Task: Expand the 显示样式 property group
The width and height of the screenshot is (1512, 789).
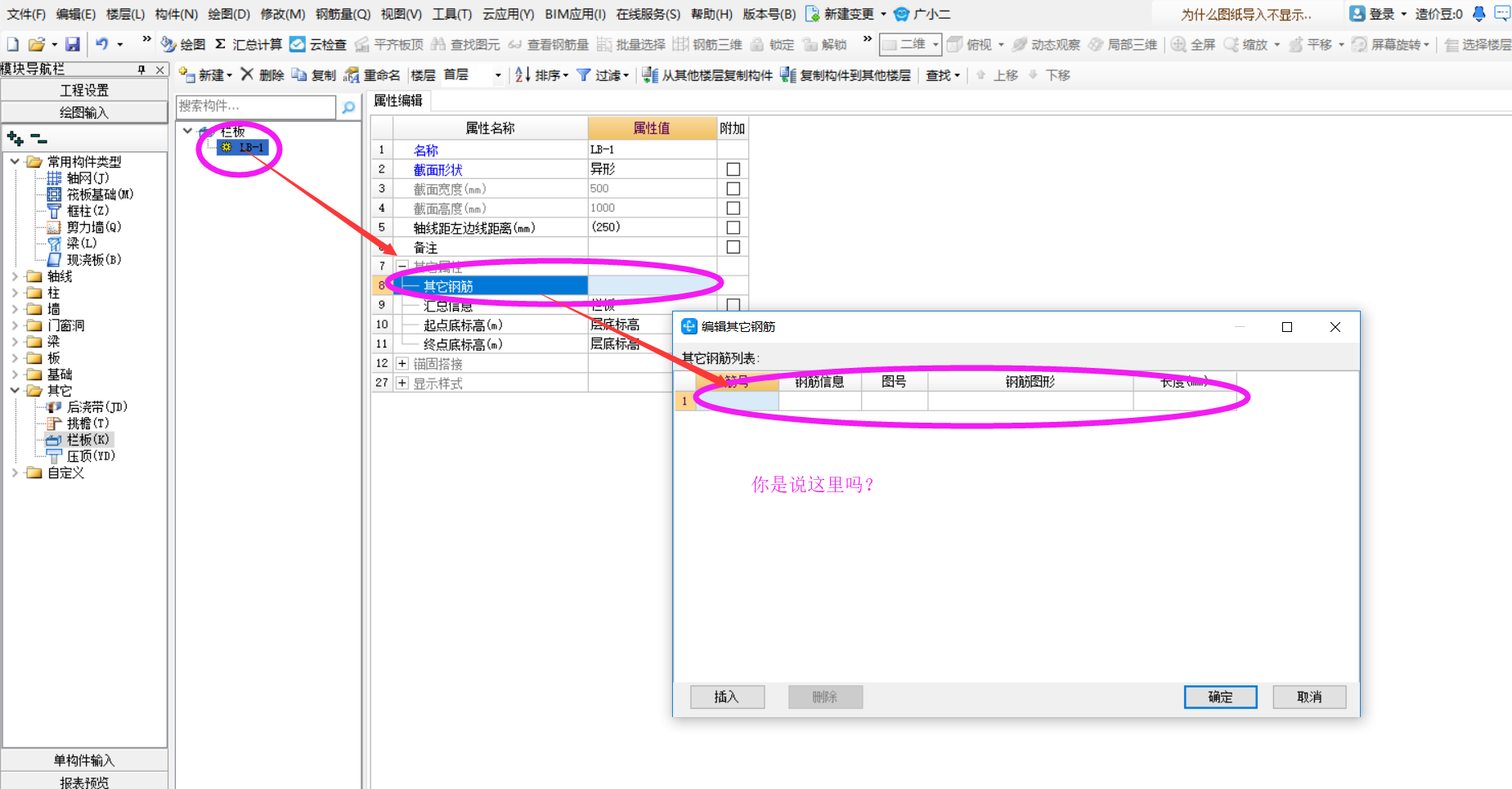Action: pos(402,383)
